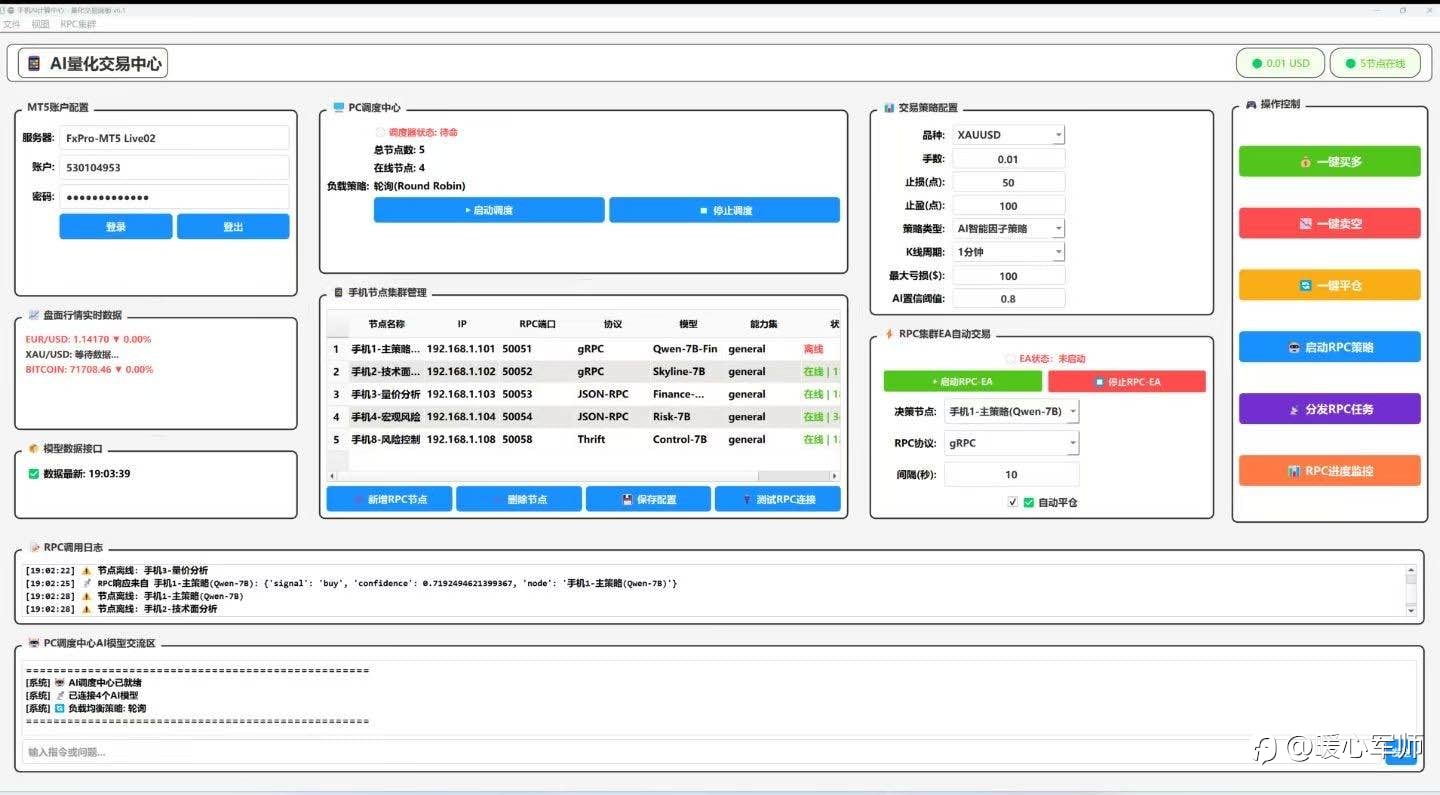Click the 服务器 input field
Screen dimensions: 1440x795
pyautogui.click(x=174, y=138)
